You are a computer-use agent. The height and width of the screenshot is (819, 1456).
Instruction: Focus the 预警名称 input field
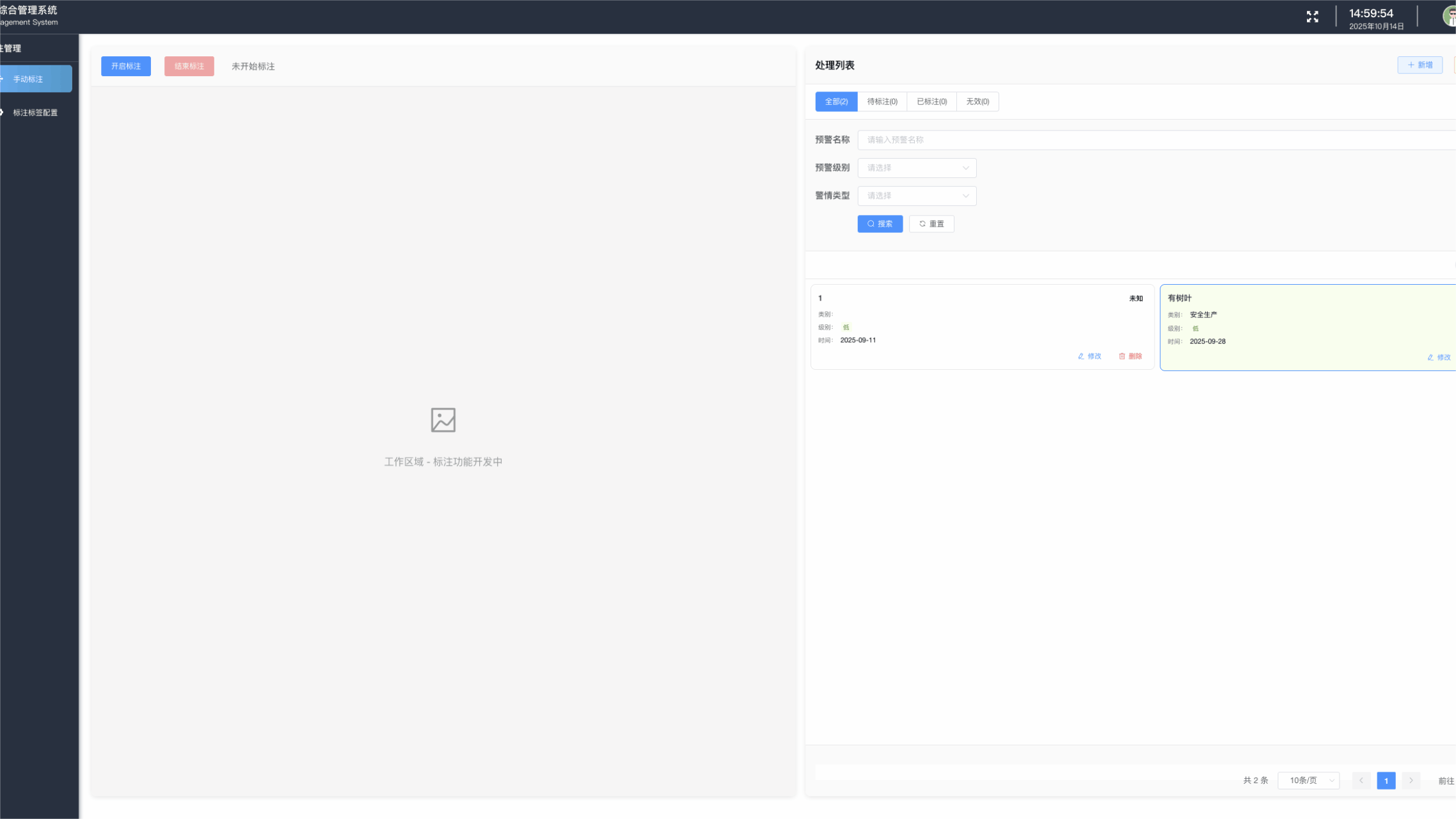[1151, 140]
